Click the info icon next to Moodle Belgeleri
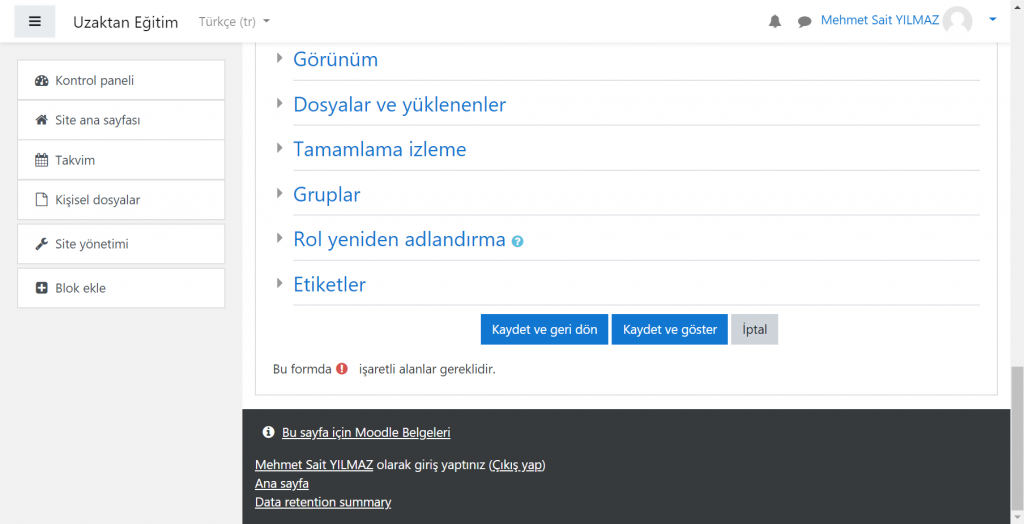The height and width of the screenshot is (524, 1024). (x=268, y=432)
